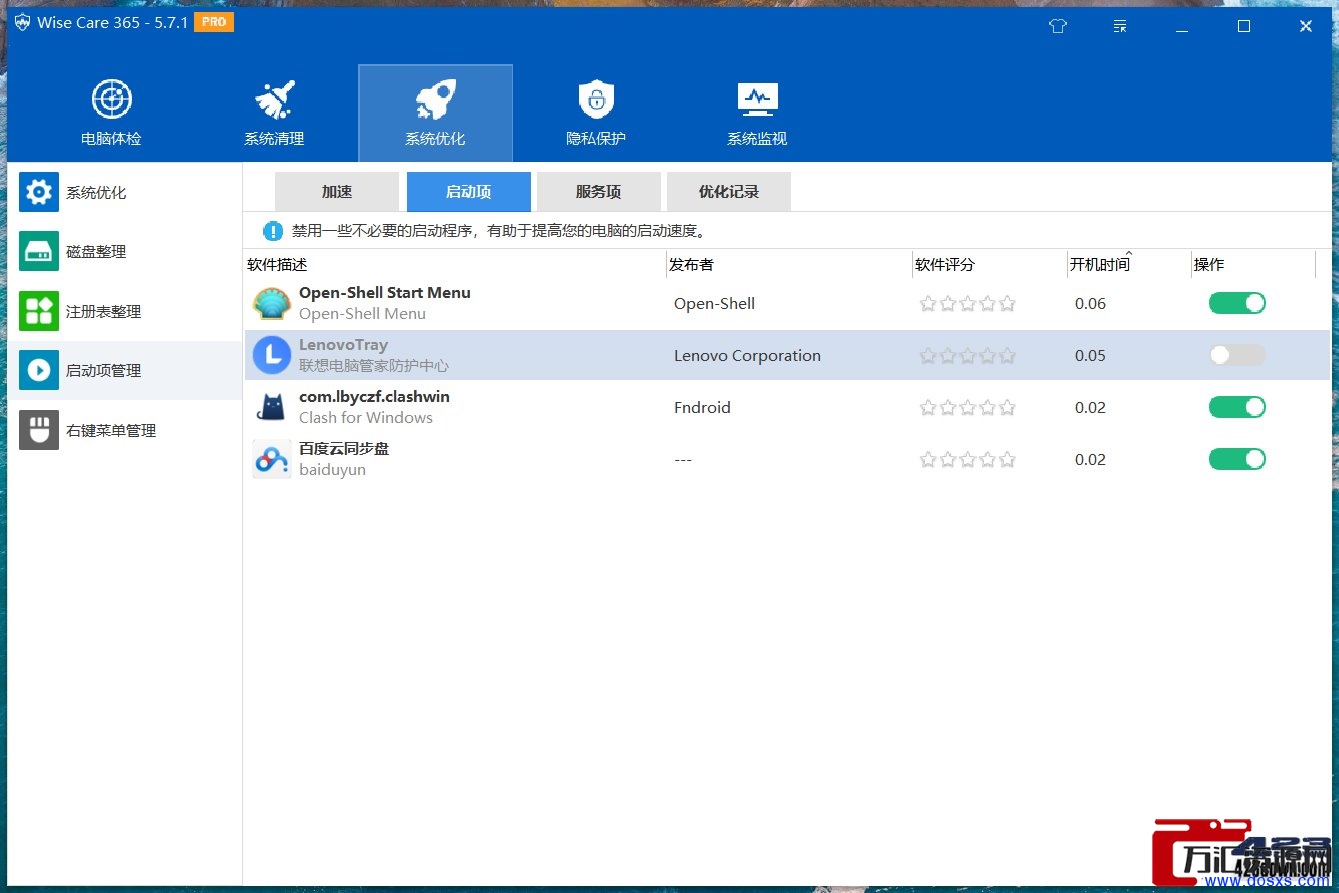Image resolution: width=1339 pixels, height=893 pixels.
Task: Click the 磁盘整理 disk sidebar icon
Action: point(39,251)
